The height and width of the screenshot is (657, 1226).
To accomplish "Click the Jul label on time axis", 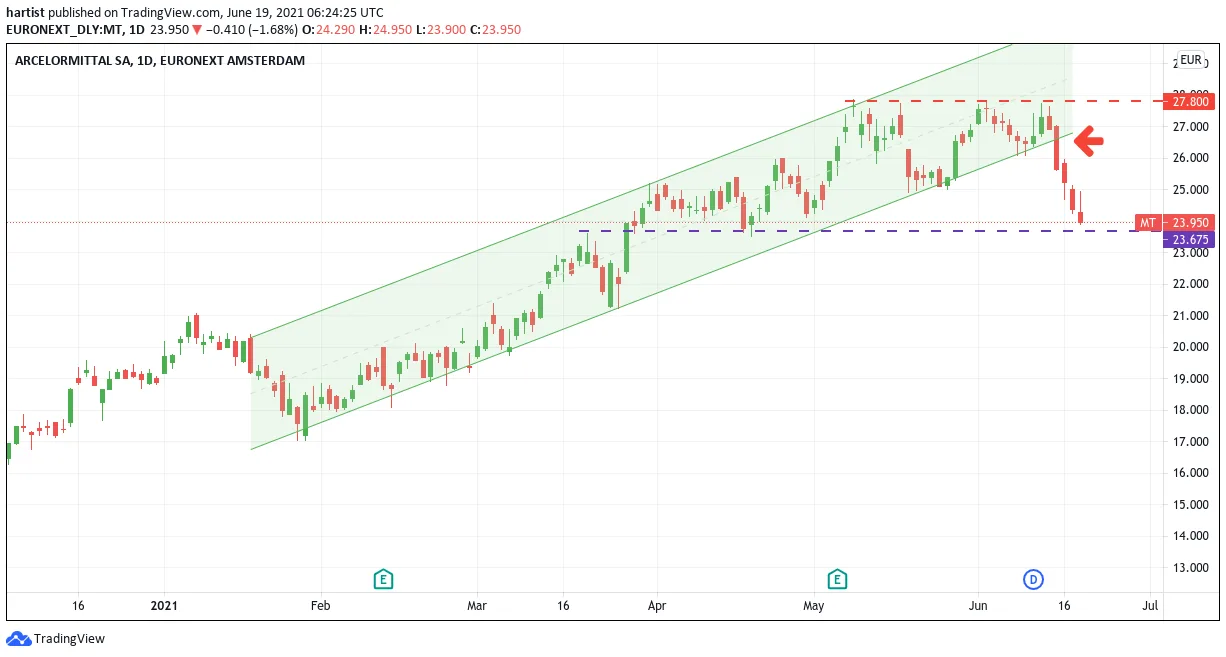I will coord(1151,606).
